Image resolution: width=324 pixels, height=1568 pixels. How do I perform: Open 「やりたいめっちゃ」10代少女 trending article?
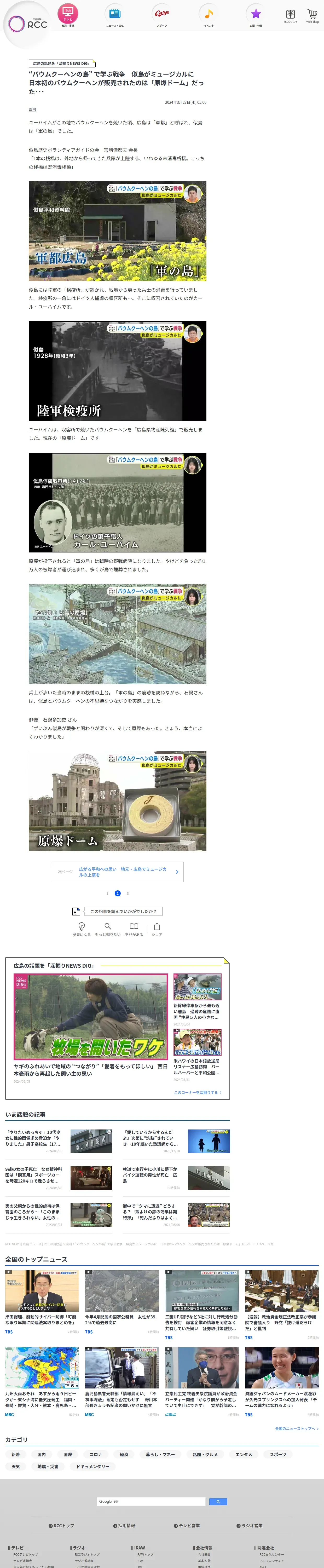click(x=33, y=1139)
